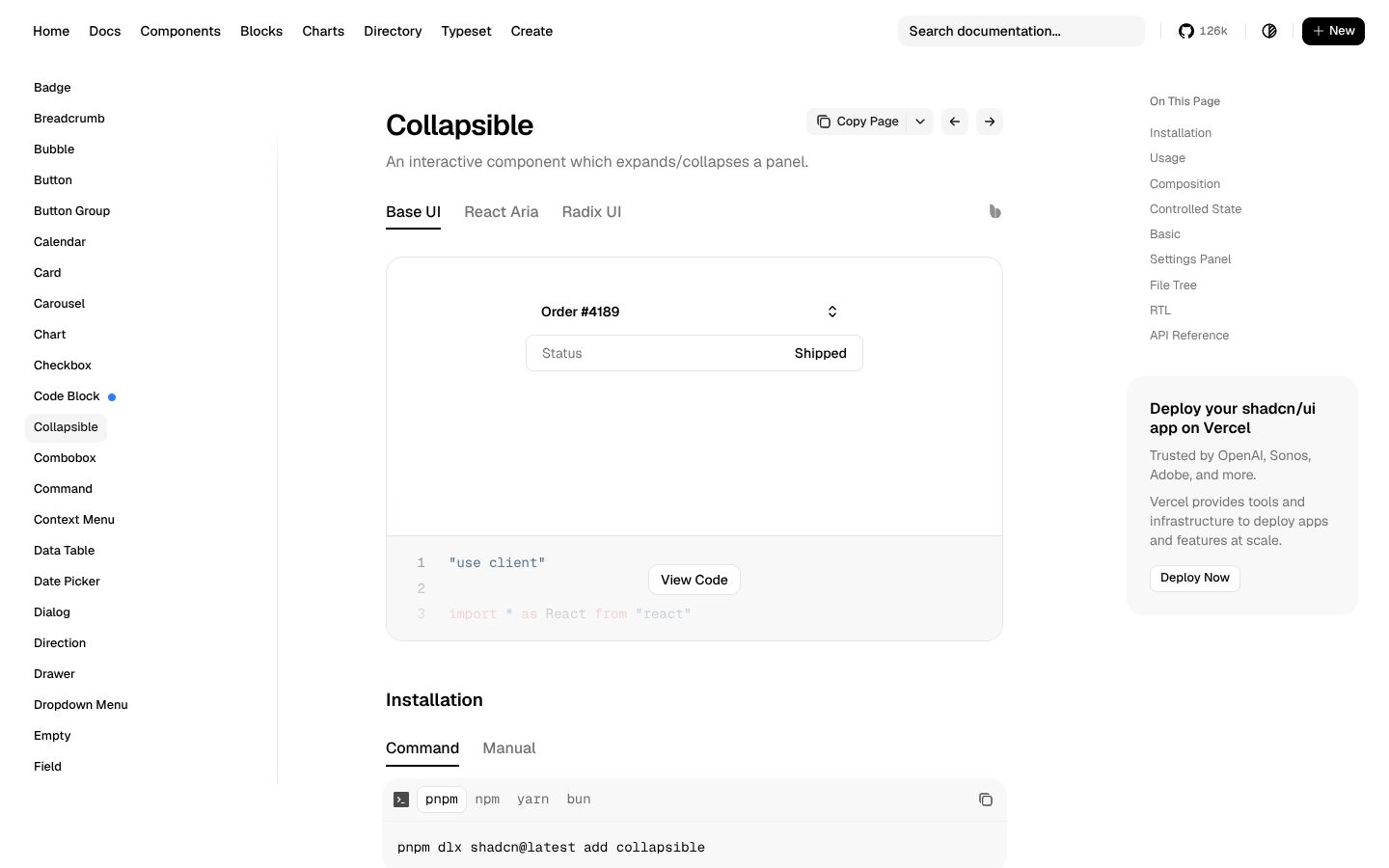Choose the yarn package manager

pos(532,800)
